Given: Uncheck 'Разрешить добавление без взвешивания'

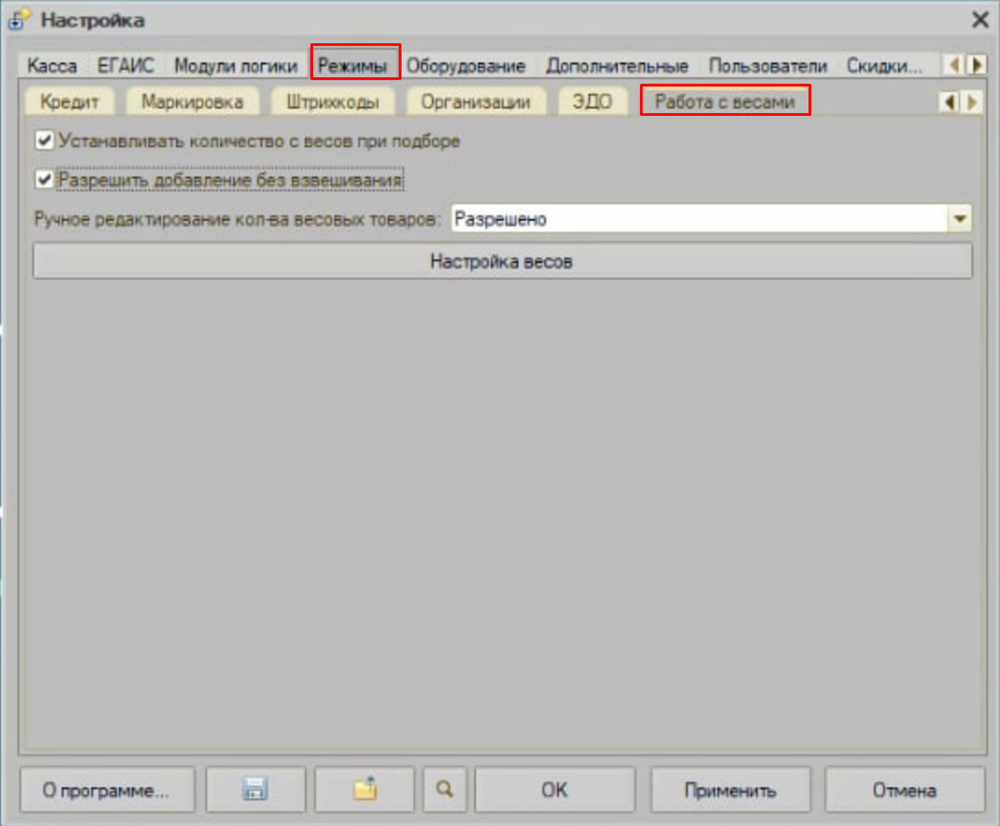Looking at the screenshot, I should pyautogui.click(x=44, y=180).
